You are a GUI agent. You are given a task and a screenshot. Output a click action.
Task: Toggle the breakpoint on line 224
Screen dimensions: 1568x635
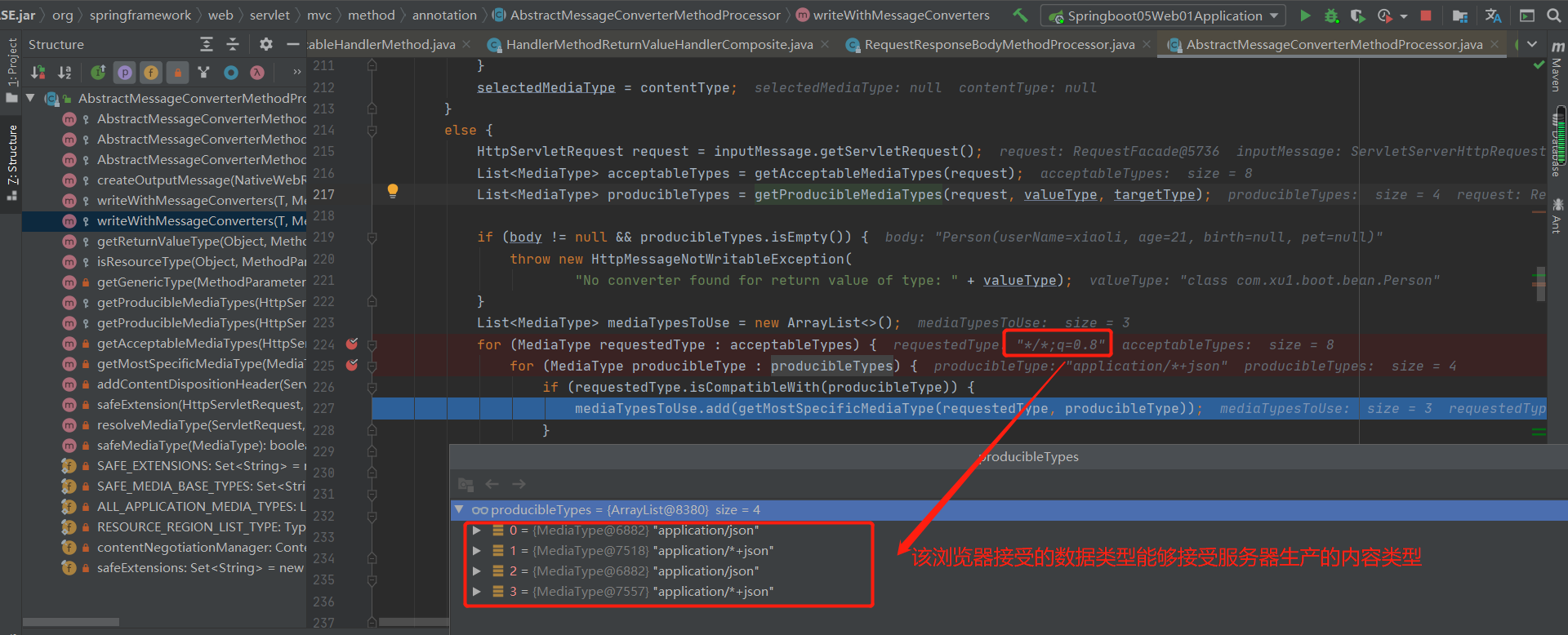click(x=352, y=344)
